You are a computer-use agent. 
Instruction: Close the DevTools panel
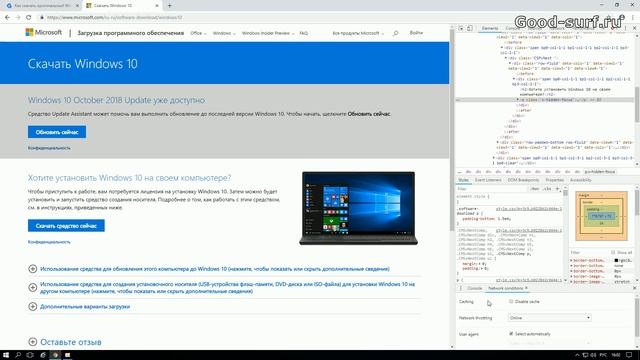[634, 28]
